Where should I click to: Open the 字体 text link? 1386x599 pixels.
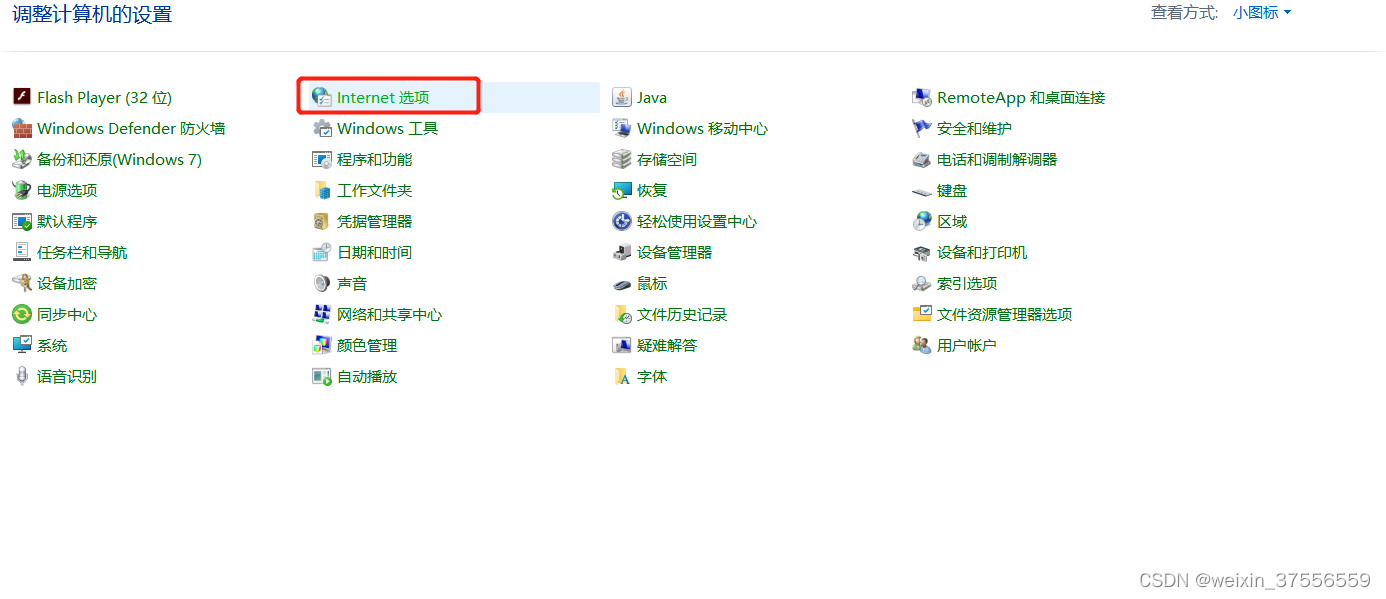point(652,376)
